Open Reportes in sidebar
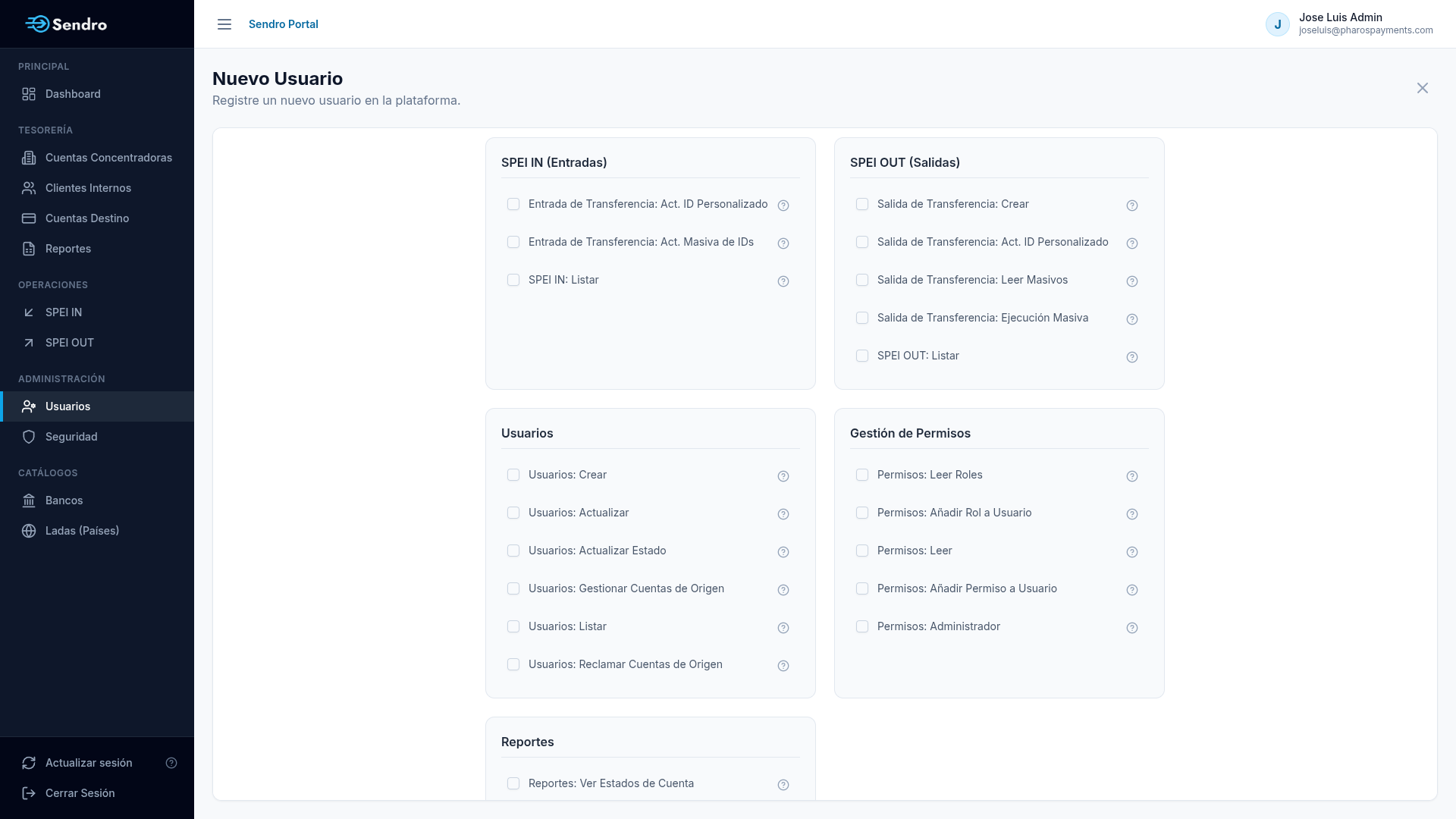 click(97, 249)
